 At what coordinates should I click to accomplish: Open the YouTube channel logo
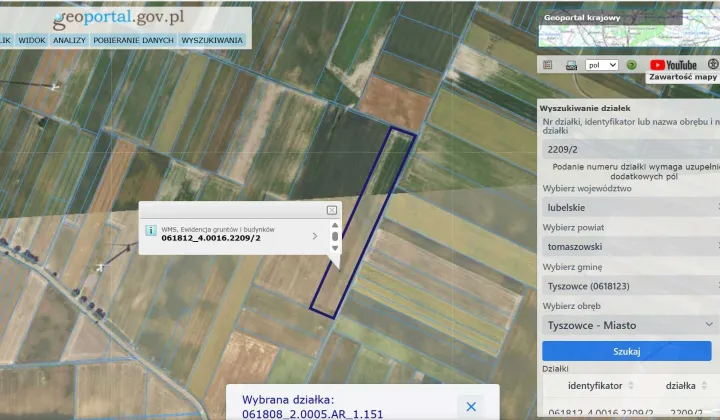click(x=673, y=65)
